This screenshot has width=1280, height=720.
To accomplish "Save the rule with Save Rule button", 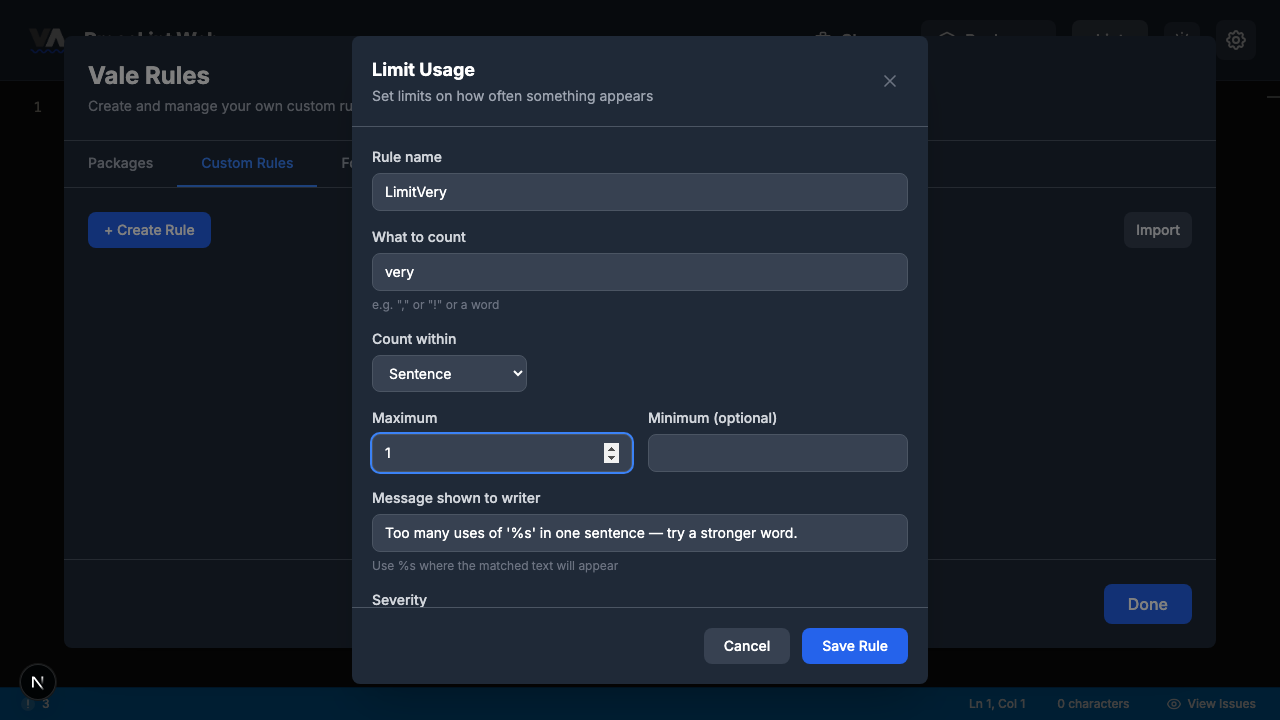I will point(854,645).
